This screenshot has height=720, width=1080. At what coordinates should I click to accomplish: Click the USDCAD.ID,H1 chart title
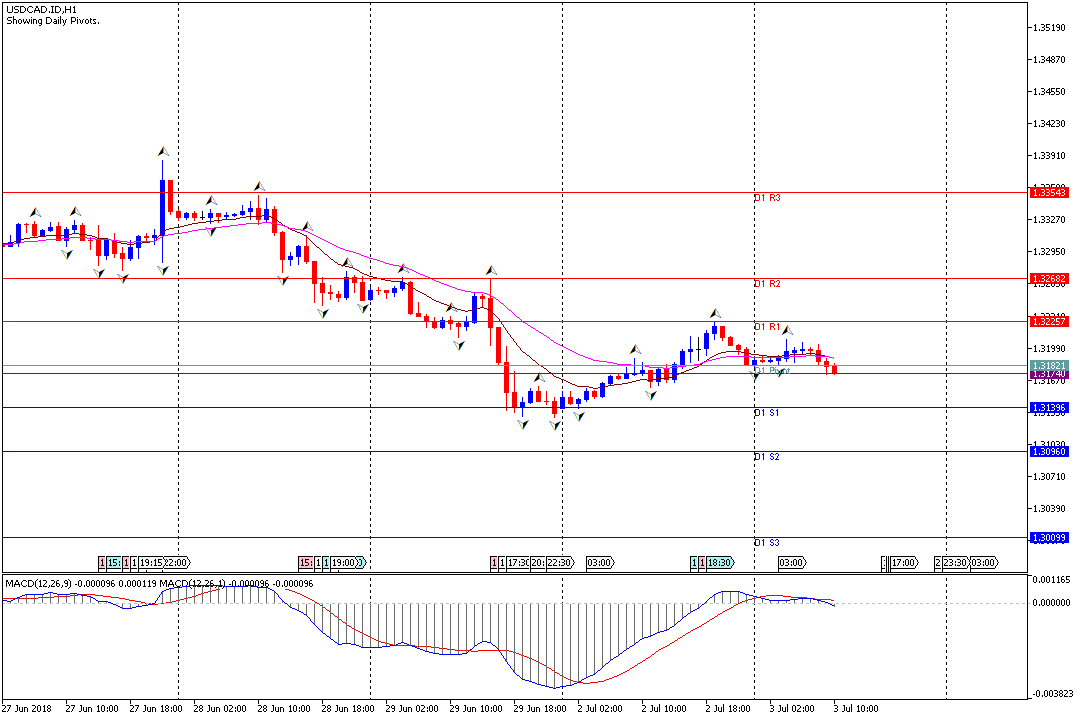[42, 9]
